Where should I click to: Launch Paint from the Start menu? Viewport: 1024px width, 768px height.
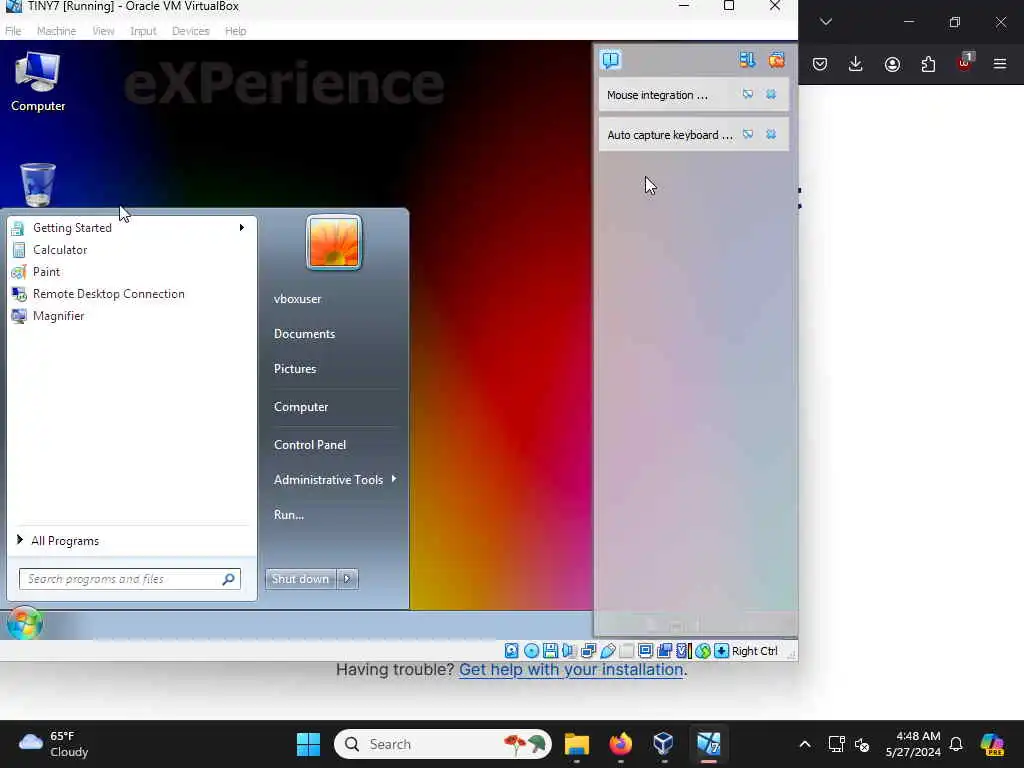pos(131,272)
